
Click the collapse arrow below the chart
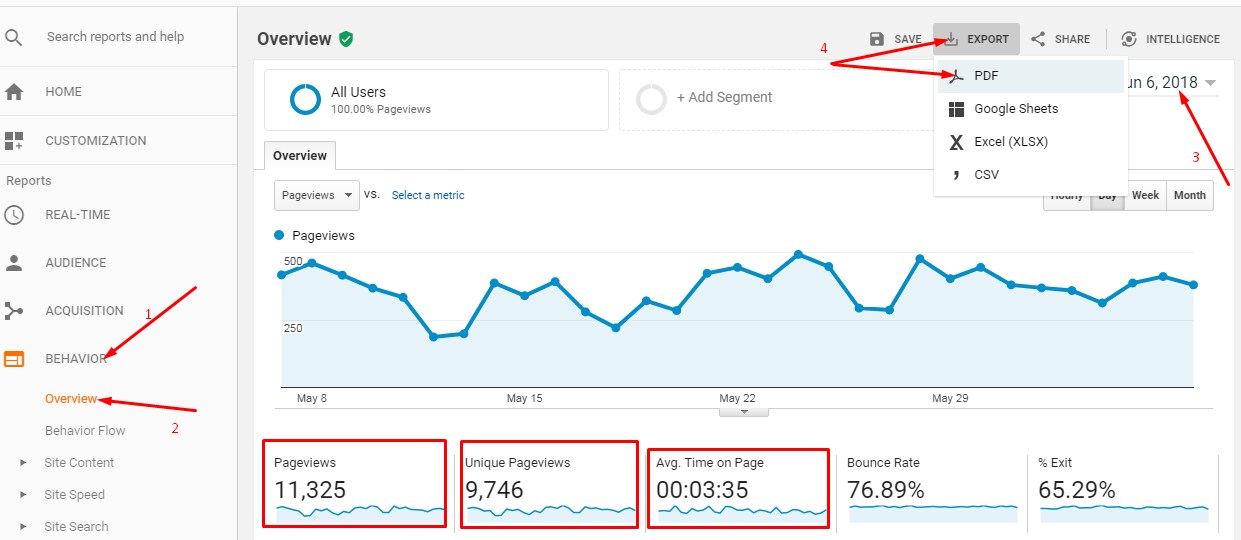click(x=744, y=410)
